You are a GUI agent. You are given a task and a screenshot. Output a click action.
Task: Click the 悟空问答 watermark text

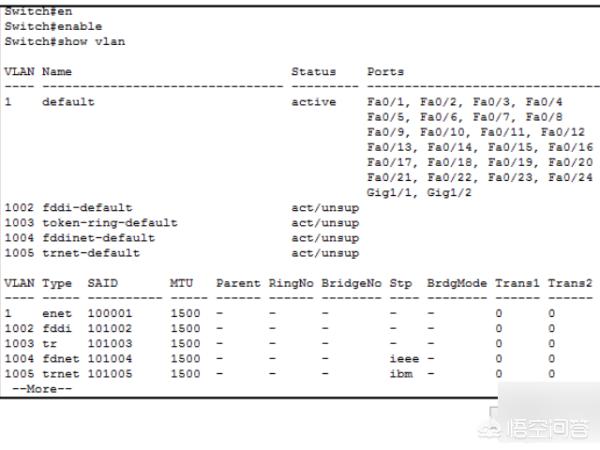tap(549, 430)
